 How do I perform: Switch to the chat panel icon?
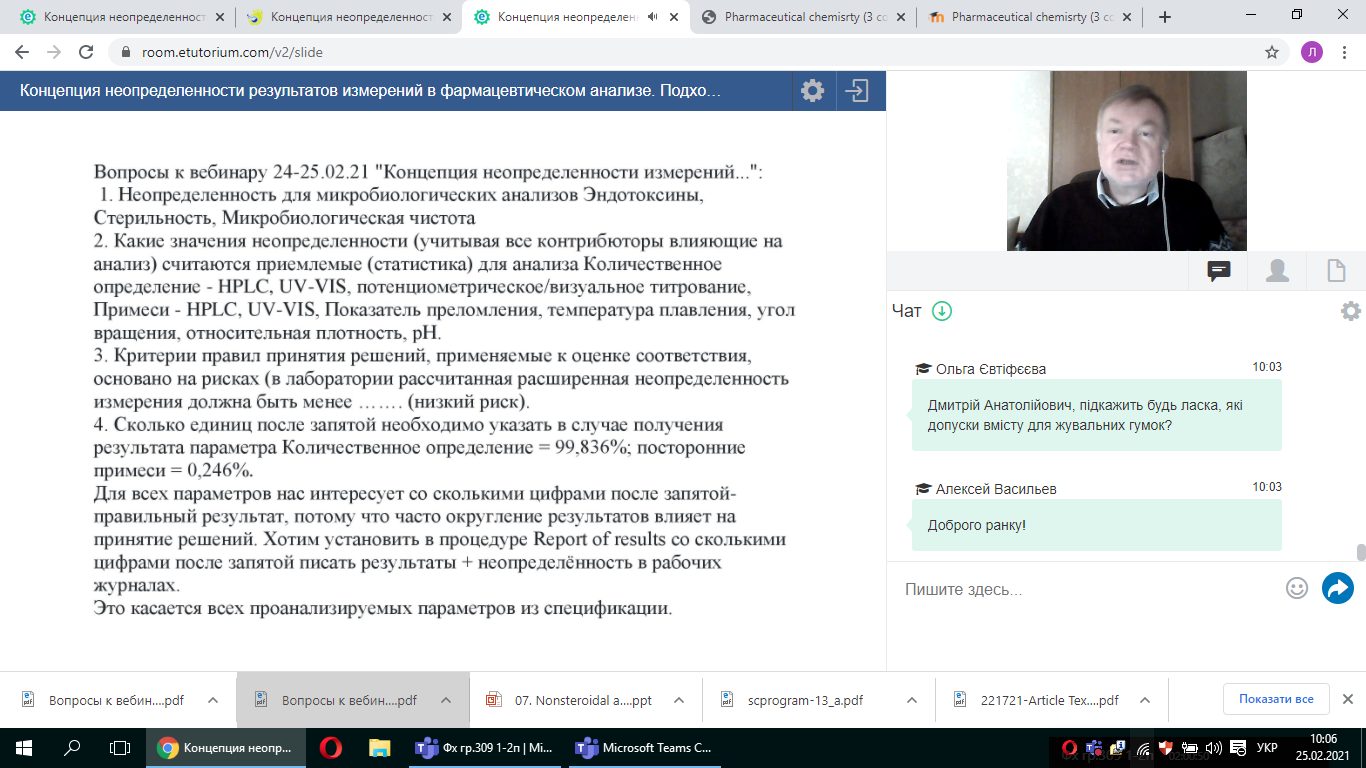pos(1218,271)
